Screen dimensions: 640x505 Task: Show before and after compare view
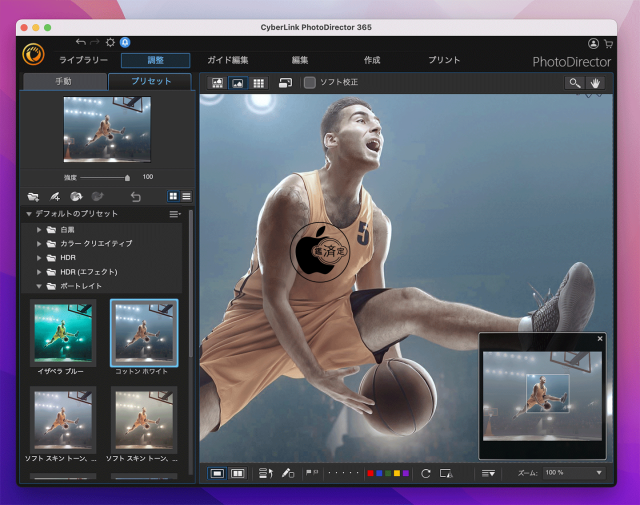[237, 473]
